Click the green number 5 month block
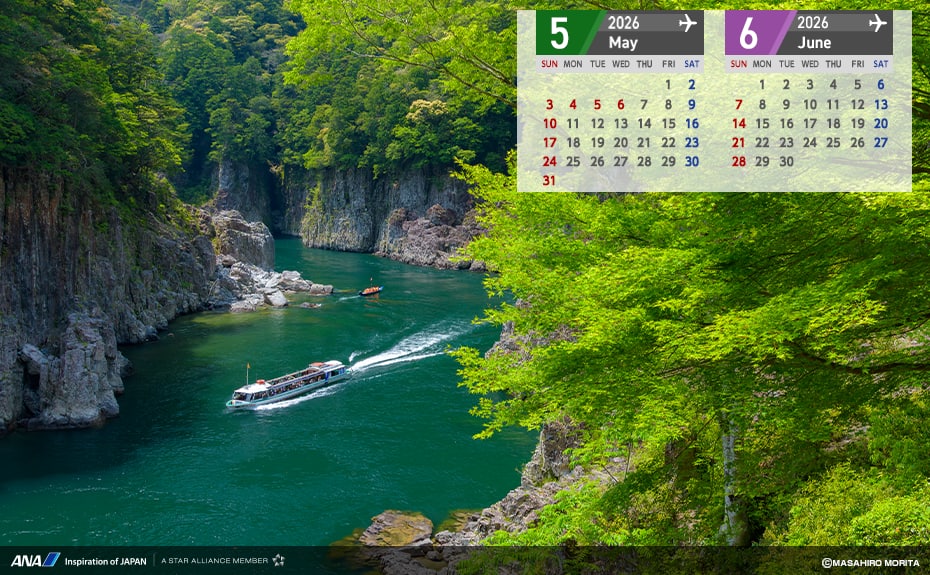The height and width of the screenshot is (575, 930). [560, 33]
